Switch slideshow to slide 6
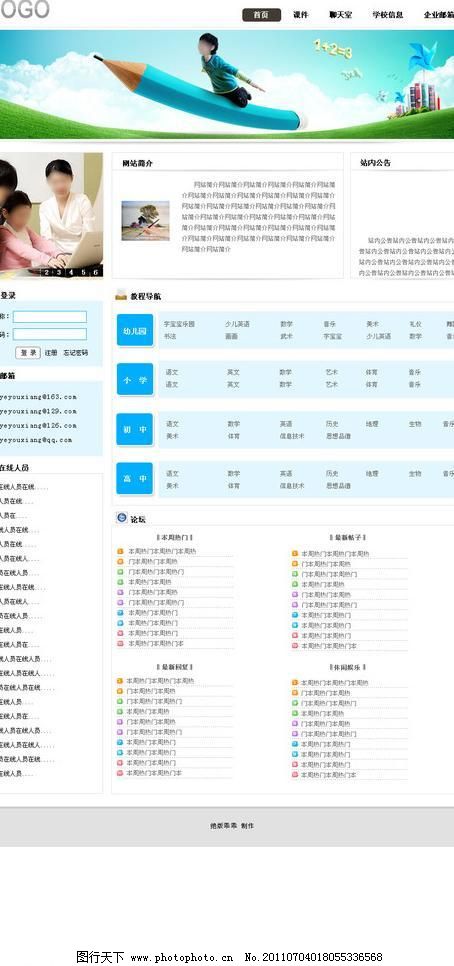The height and width of the screenshot is (966, 454). pos(95,272)
